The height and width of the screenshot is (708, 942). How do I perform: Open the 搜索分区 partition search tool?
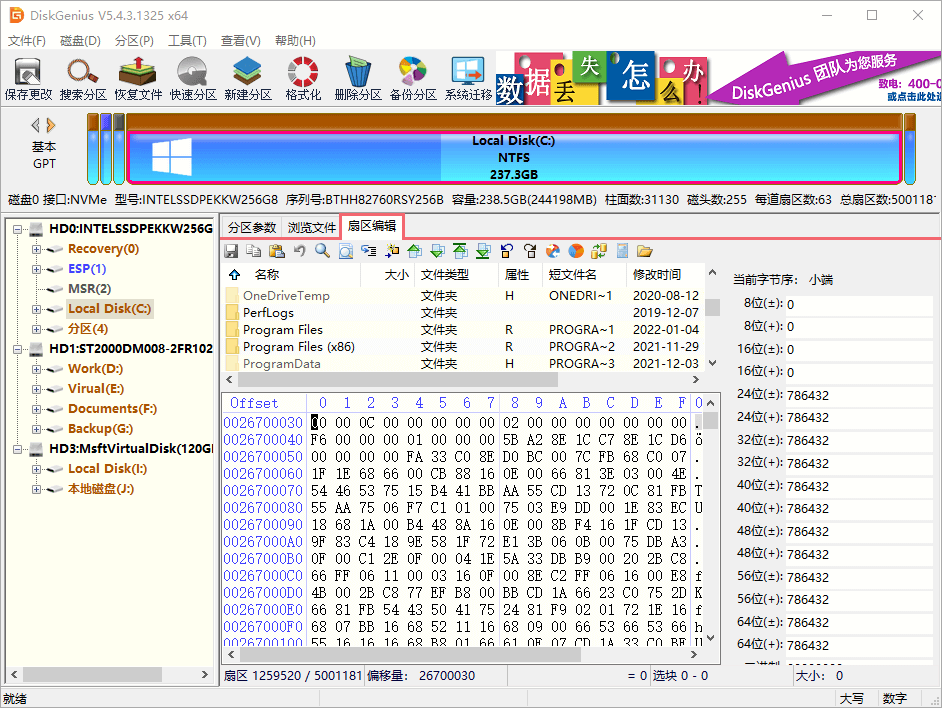pos(83,78)
